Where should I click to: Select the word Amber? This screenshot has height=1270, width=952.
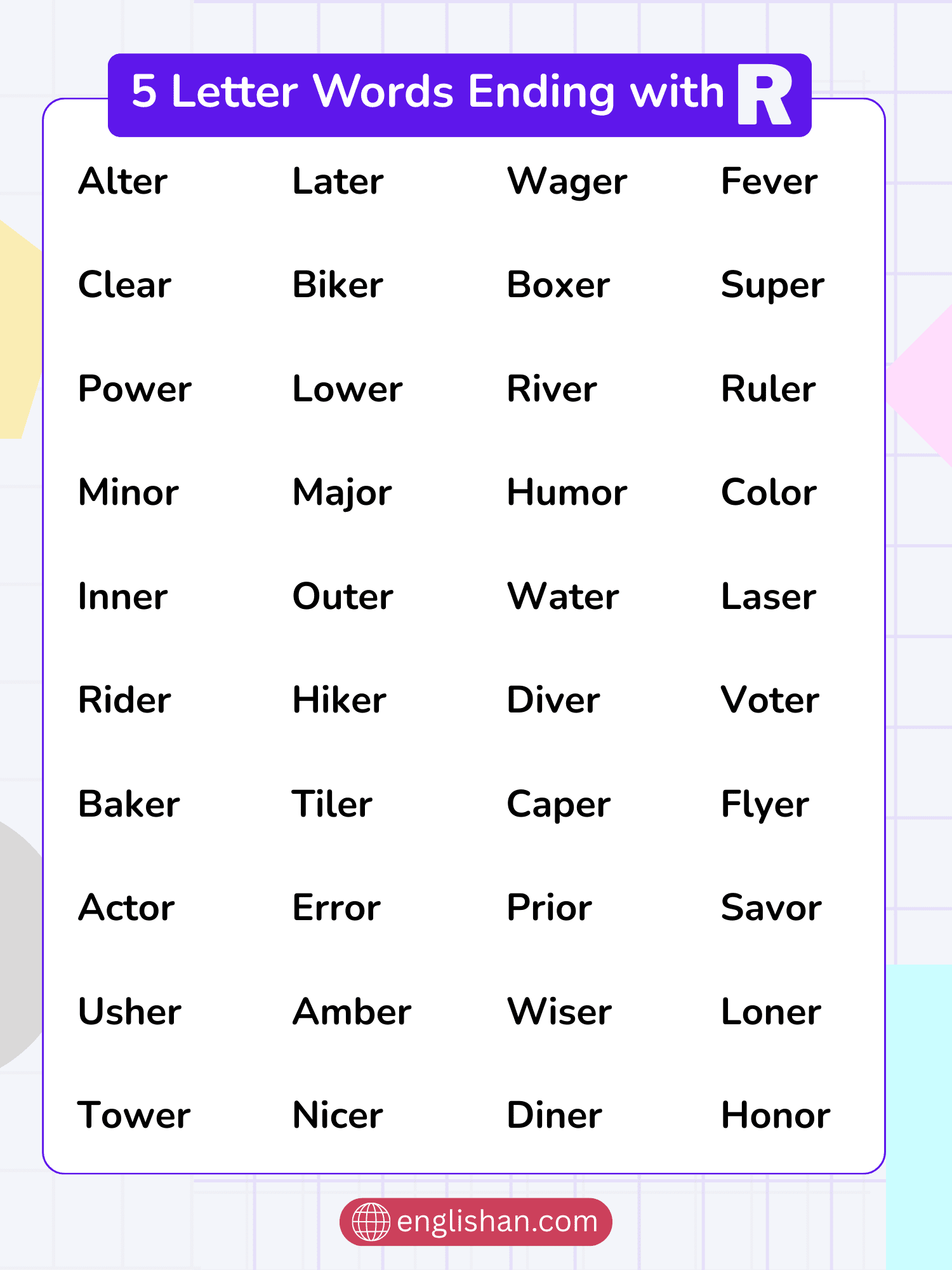click(352, 1012)
